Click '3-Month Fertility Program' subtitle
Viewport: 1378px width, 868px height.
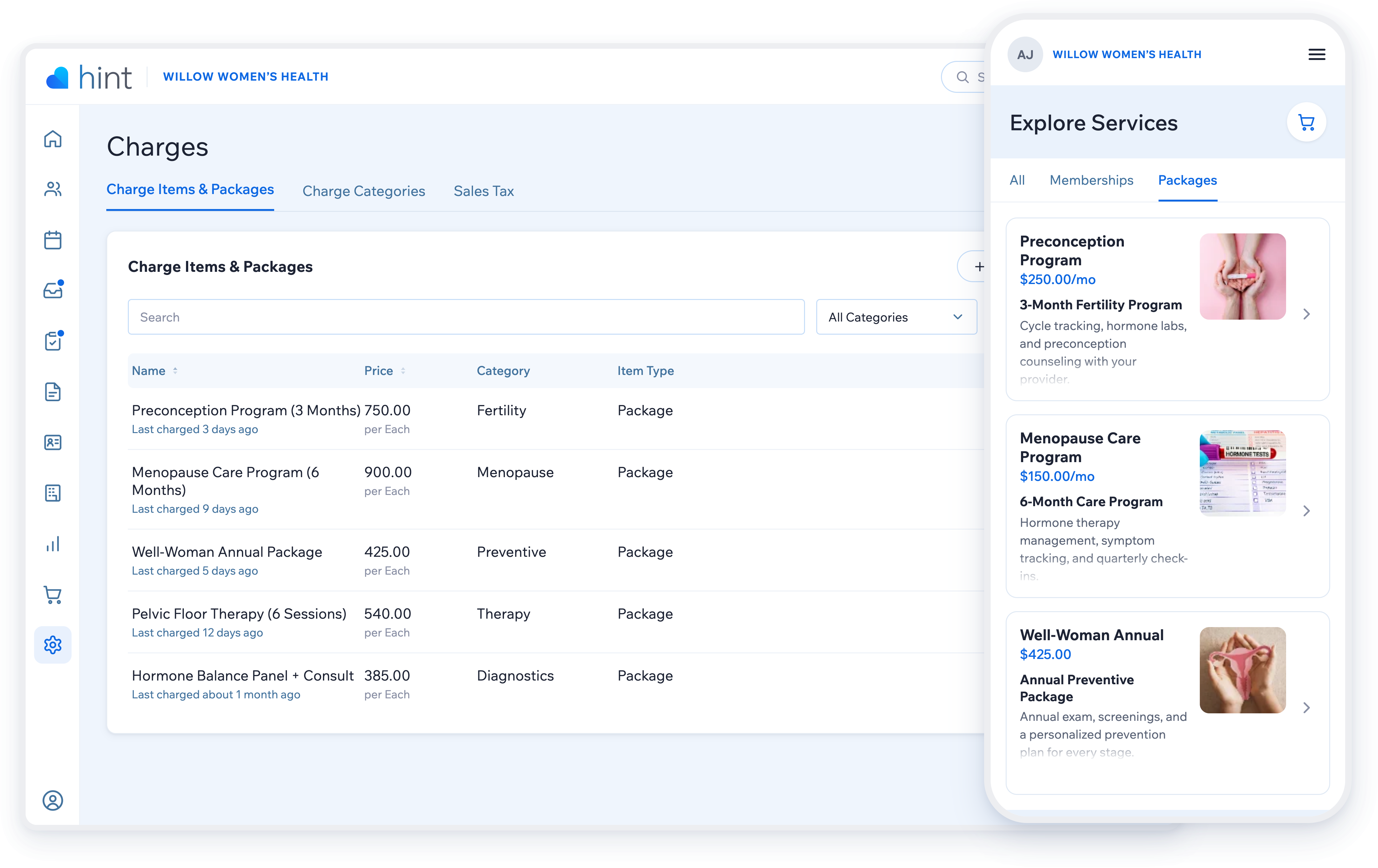point(1100,305)
